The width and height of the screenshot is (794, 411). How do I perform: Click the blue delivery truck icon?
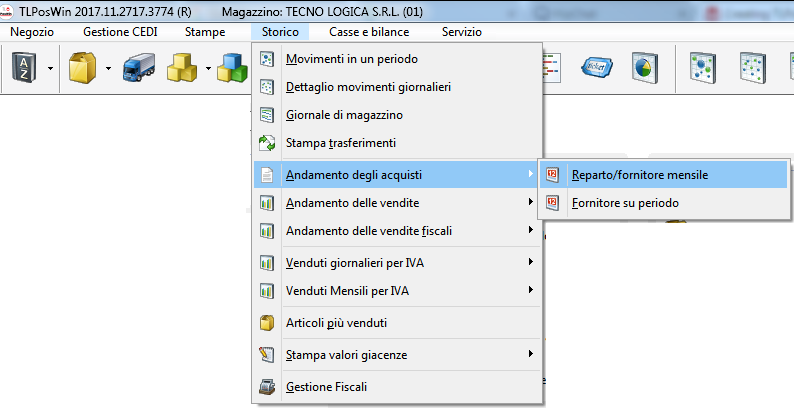click(x=139, y=68)
